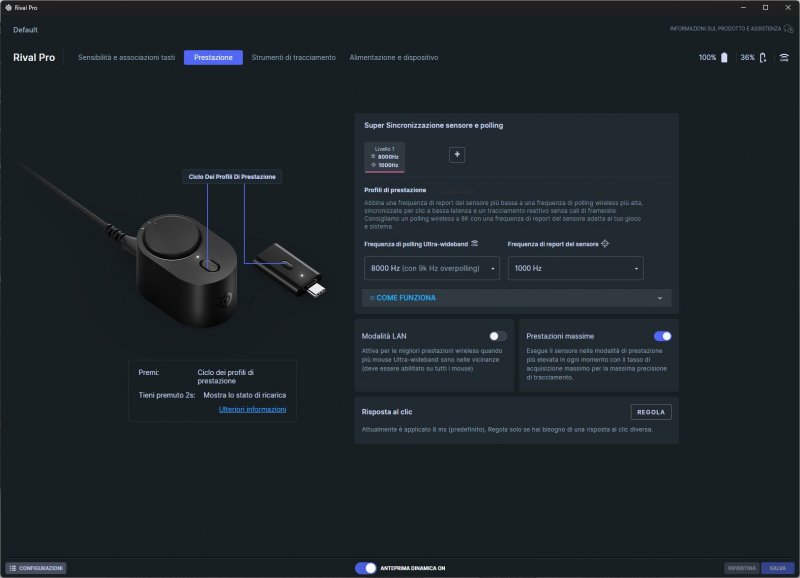Click the Default configuration label
800x578 pixels.
(x=26, y=30)
